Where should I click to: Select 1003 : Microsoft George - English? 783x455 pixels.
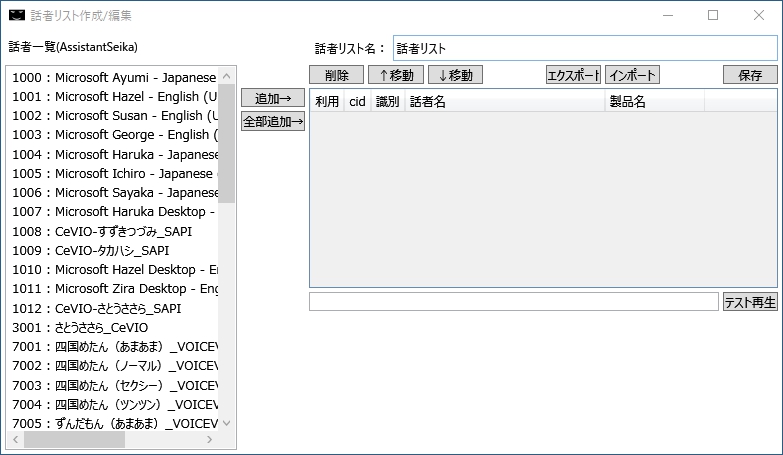click(114, 135)
